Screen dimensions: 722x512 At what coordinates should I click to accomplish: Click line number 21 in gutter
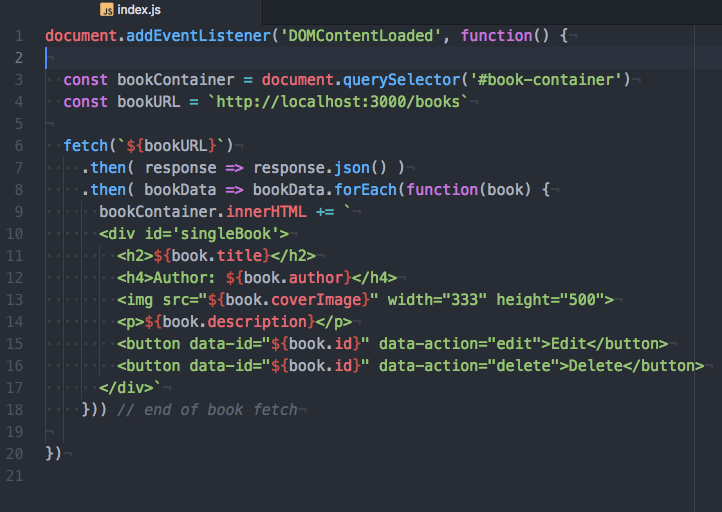(x=14, y=476)
